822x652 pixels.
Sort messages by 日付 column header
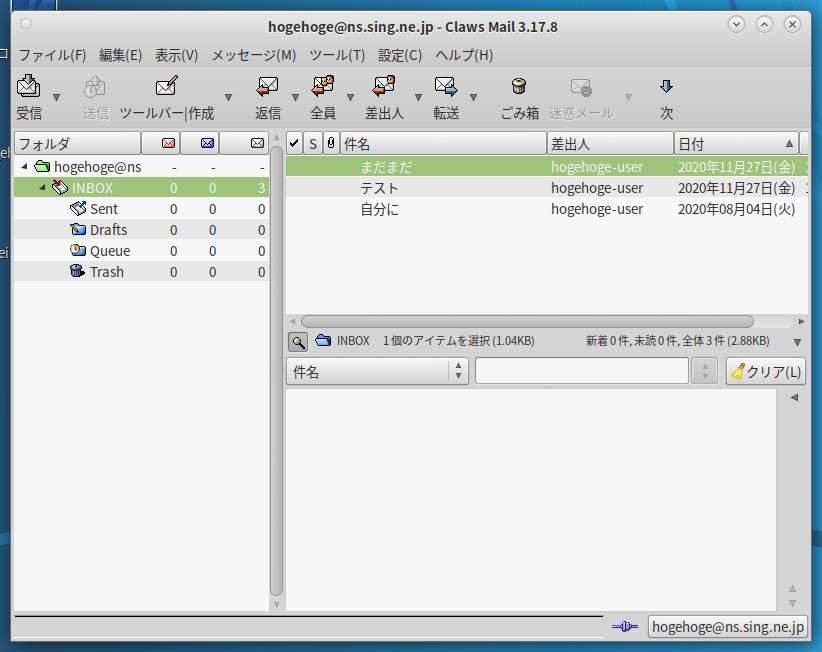736,143
